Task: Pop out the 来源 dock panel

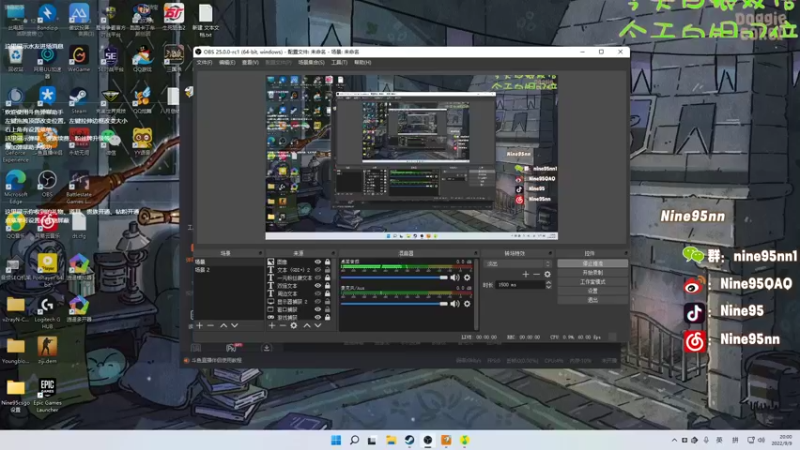Action: coord(333,253)
